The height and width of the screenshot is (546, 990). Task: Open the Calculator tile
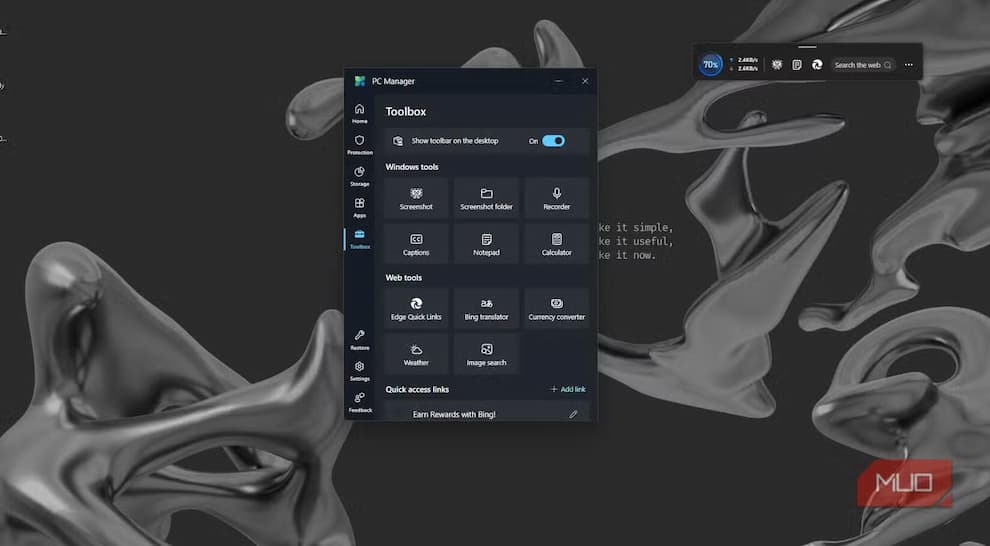(556, 244)
